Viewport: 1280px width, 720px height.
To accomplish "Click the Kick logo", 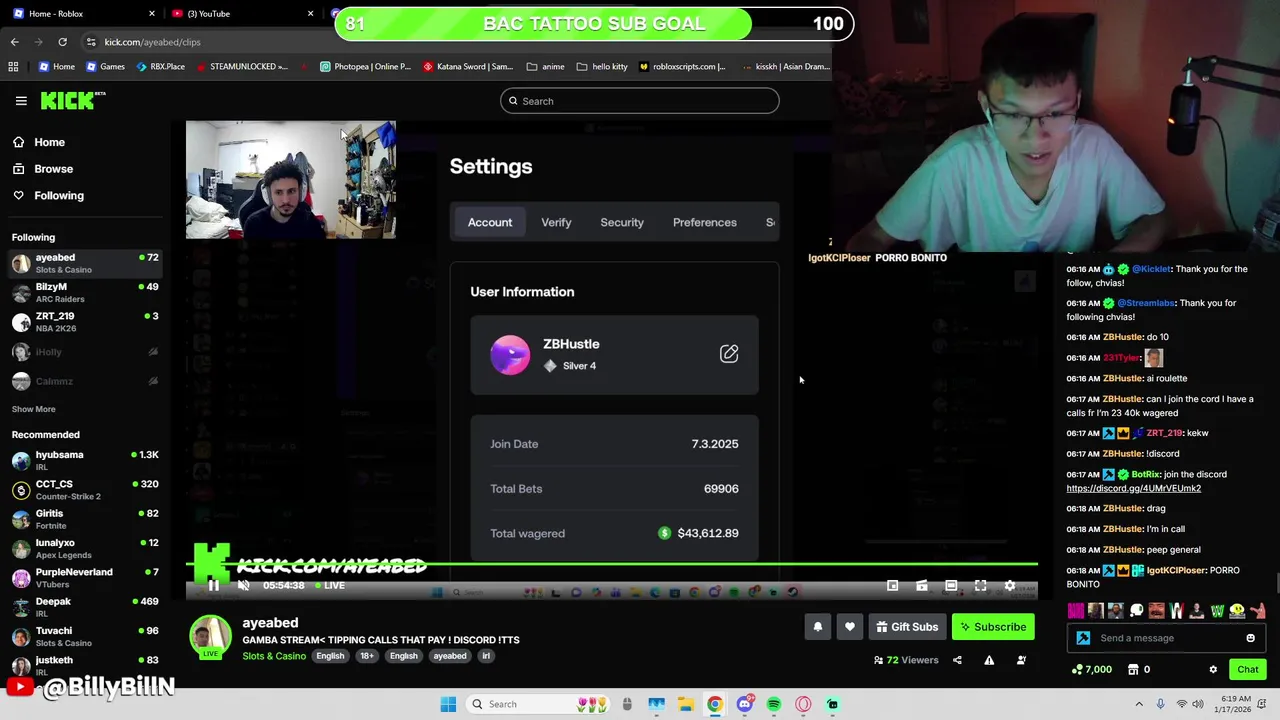I will coord(72,101).
